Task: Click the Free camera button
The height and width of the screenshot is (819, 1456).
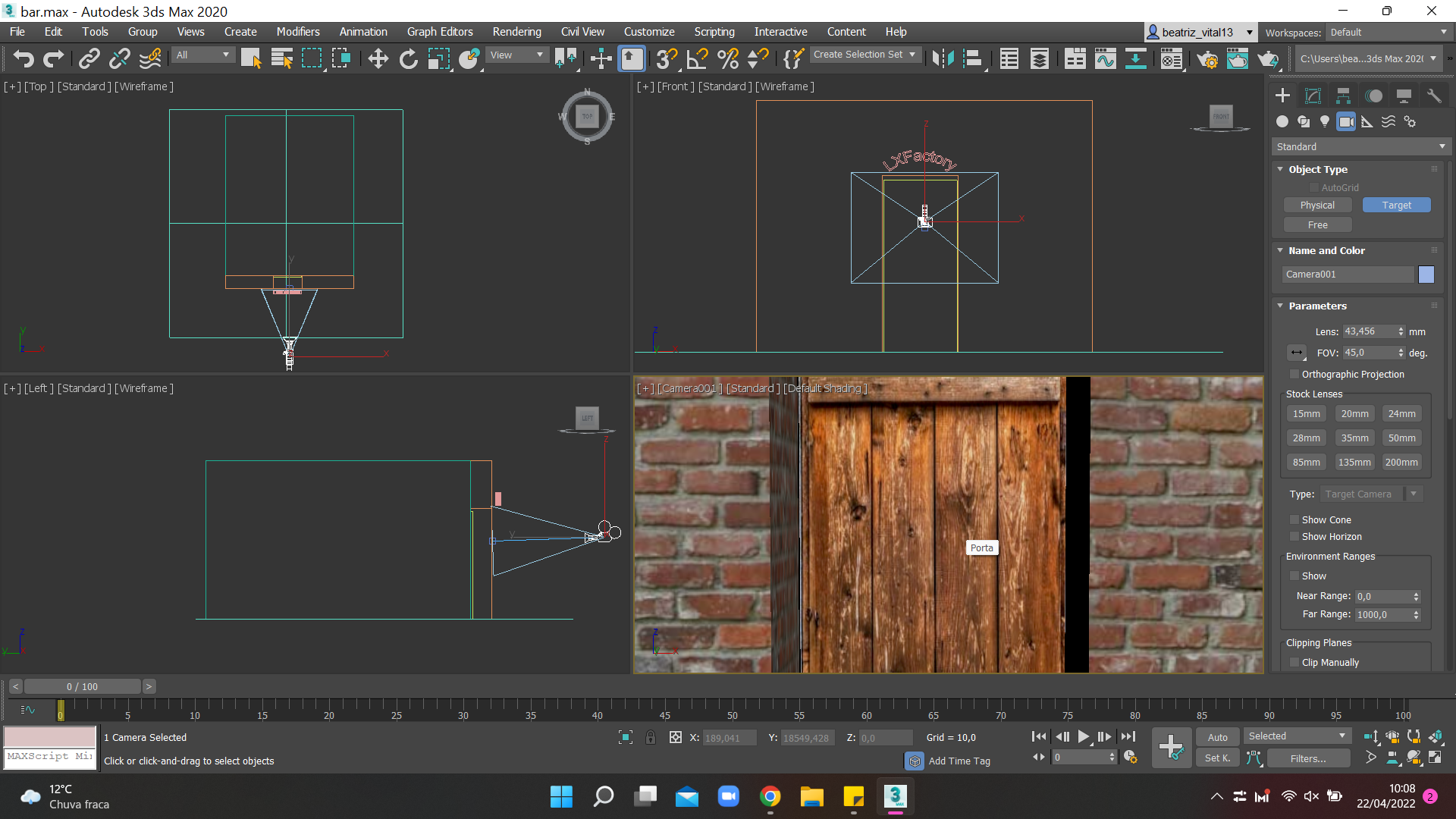Action: (1319, 225)
